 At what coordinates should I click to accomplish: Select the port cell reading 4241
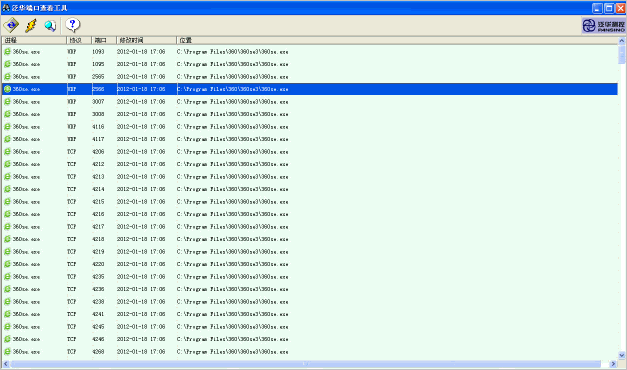pos(98,314)
